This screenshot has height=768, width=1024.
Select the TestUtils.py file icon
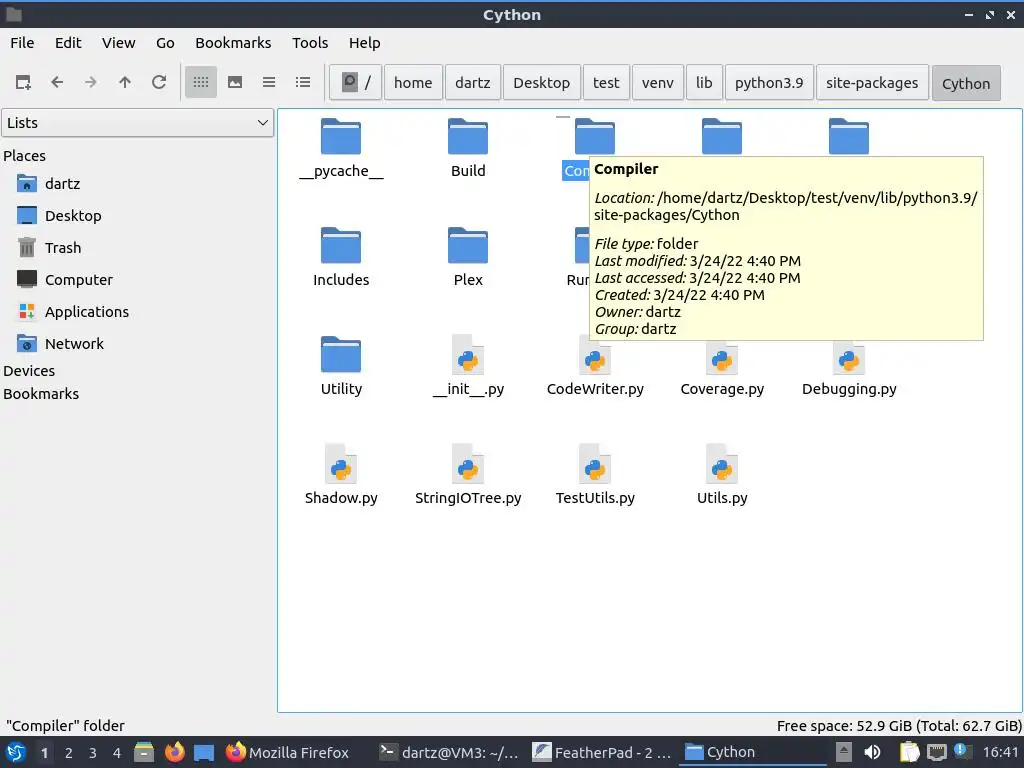click(595, 463)
